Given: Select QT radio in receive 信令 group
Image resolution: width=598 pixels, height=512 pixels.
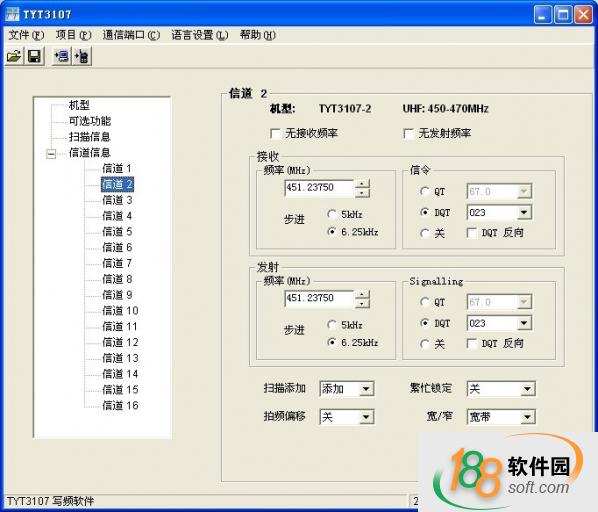Looking at the screenshot, I should point(424,191).
